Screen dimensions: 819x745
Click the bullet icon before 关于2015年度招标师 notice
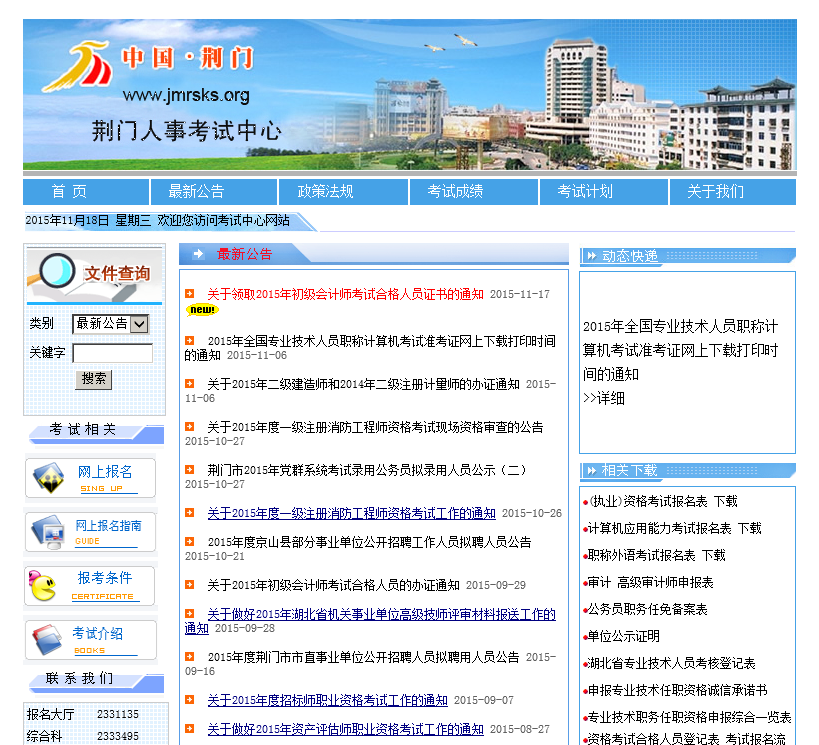[190, 700]
